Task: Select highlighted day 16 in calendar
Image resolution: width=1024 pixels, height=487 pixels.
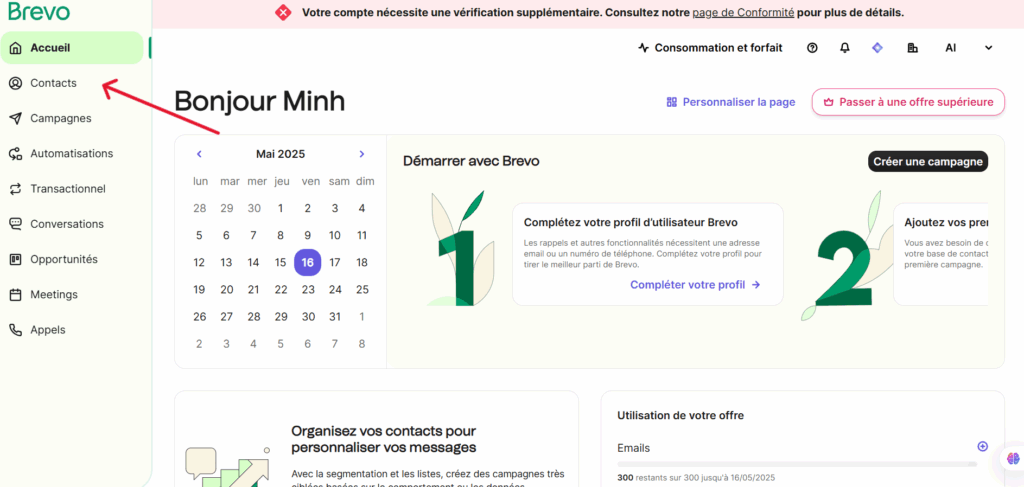Action: tap(308, 262)
